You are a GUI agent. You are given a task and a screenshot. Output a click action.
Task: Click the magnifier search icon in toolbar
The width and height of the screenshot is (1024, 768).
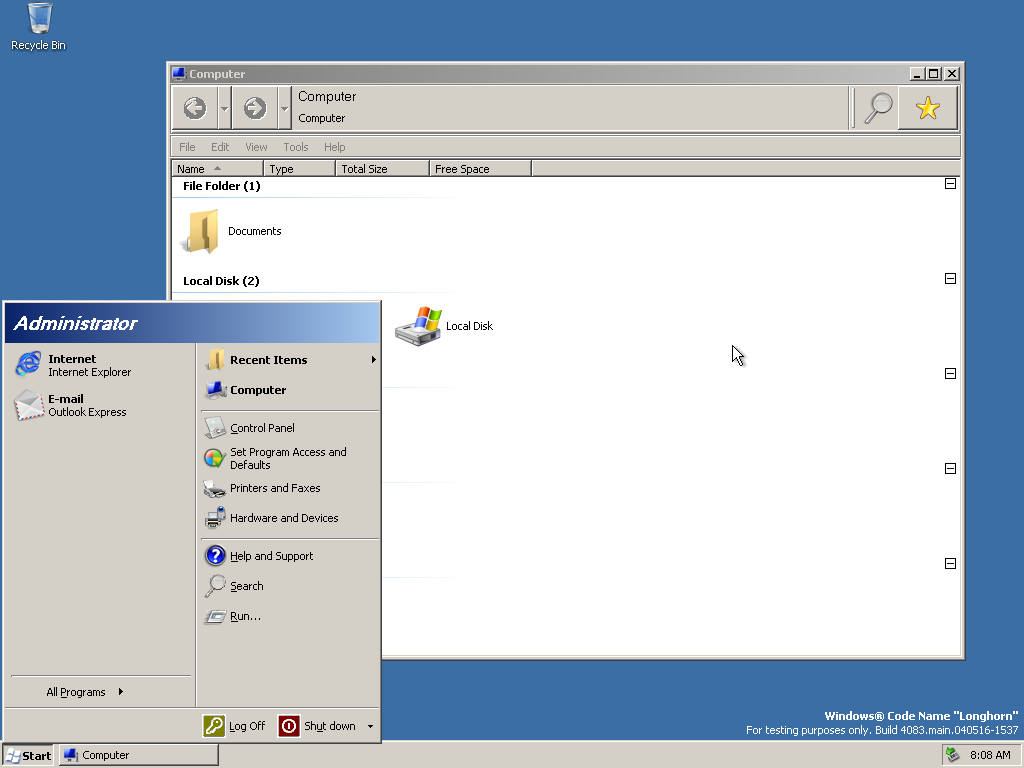click(x=878, y=108)
